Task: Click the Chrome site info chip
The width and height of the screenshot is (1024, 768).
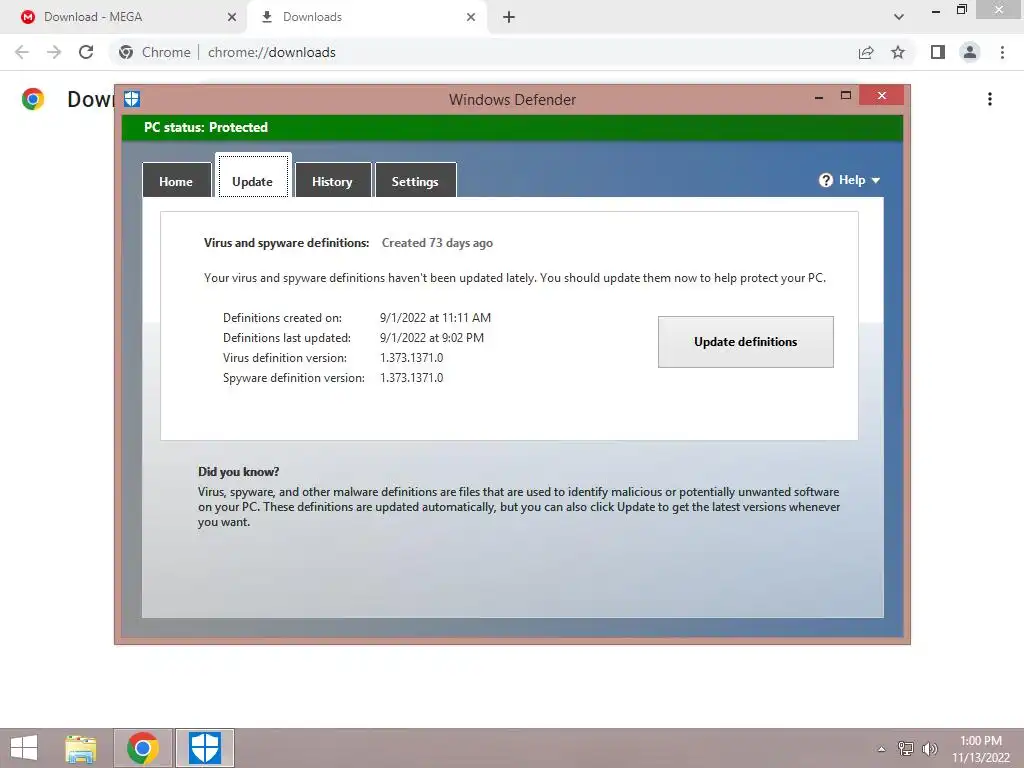Action: click(155, 52)
